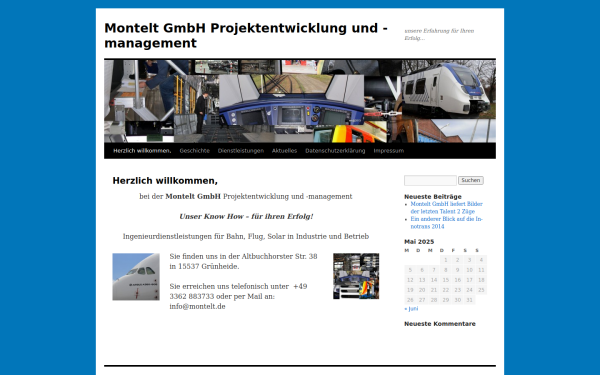The width and height of the screenshot is (600, 375).
Task: Click the address line 'Altbuchhorster Str. 38'
Action: click(279, 256)
